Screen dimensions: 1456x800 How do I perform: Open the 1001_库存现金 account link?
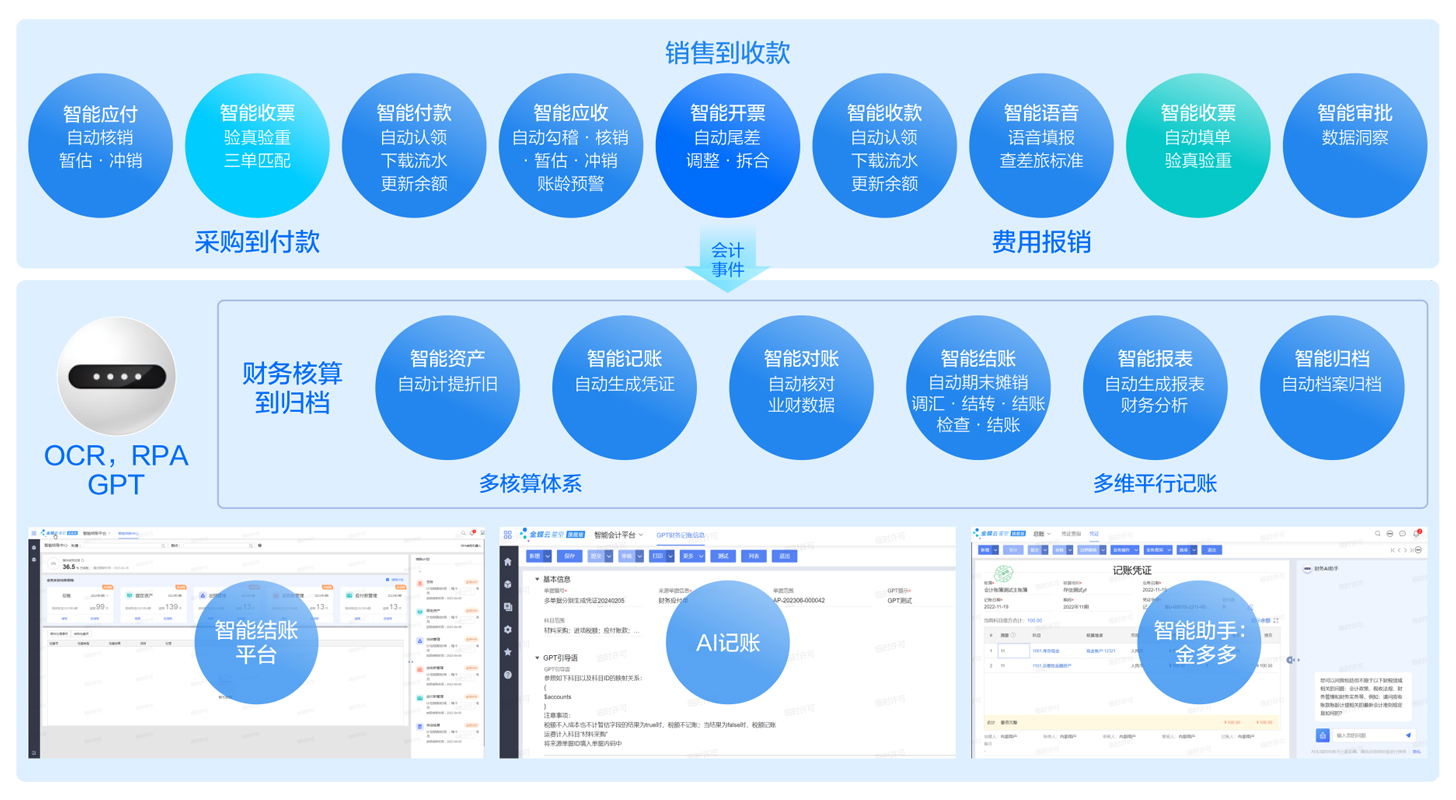tap(1045, 651)
